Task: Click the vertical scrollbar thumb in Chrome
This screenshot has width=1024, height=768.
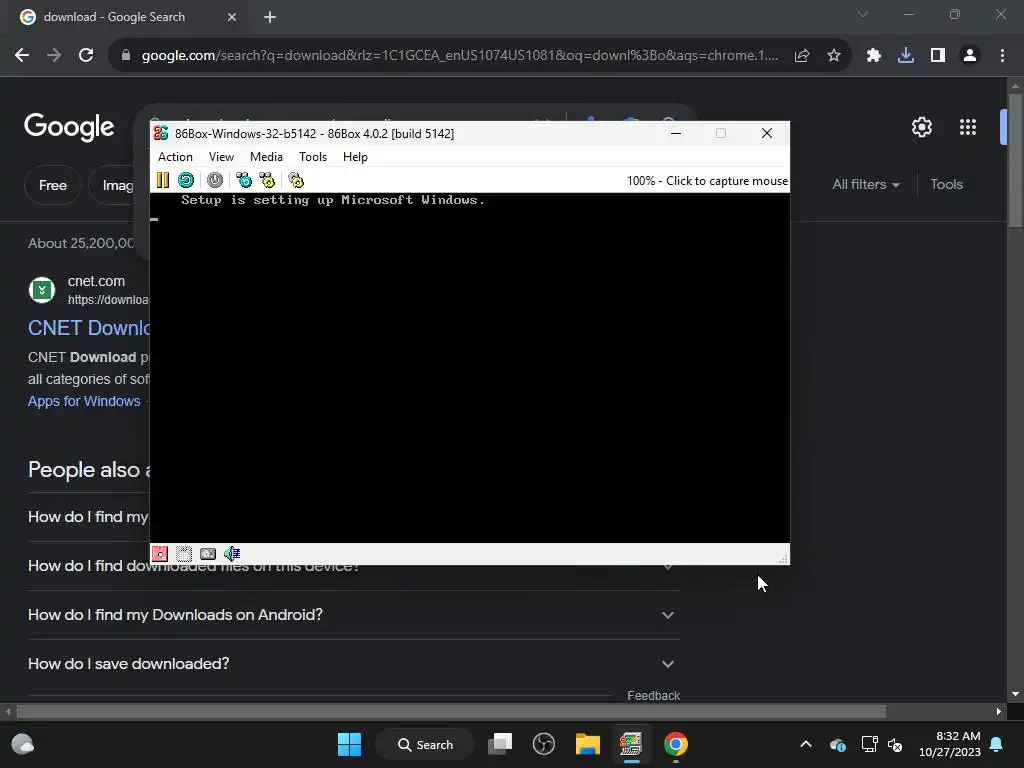Action: (1015, 161)
